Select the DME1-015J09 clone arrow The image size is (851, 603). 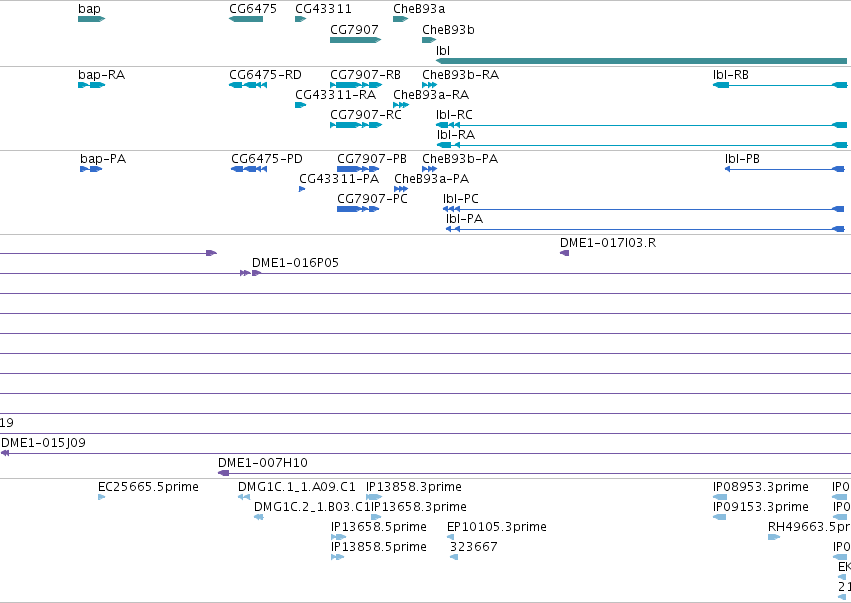(5, 453)
